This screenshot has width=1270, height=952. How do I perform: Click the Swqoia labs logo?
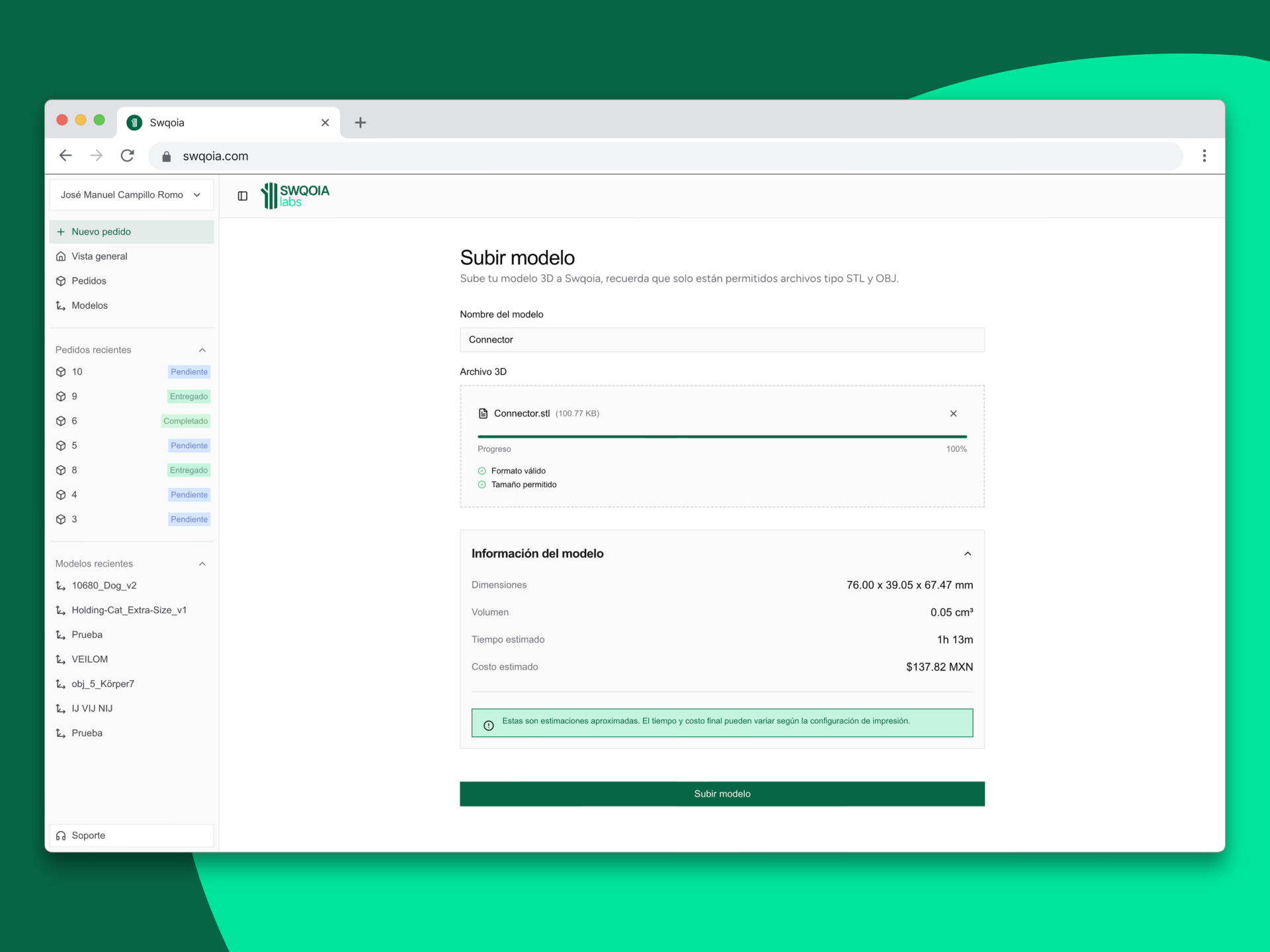click(295, 196)
